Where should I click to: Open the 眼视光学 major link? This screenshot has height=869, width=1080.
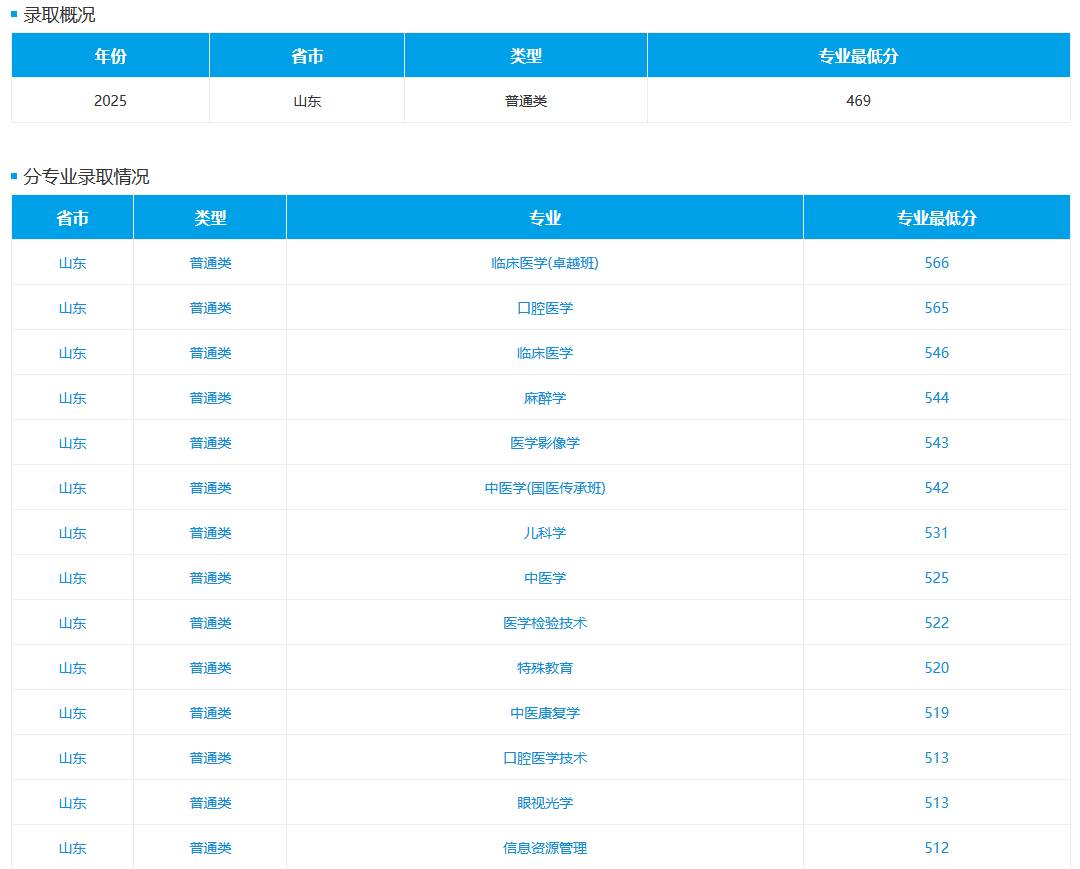(544, 803)
